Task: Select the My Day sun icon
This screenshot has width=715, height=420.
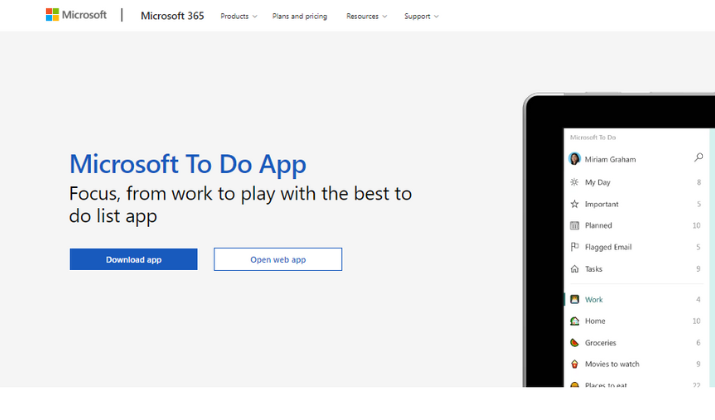Action: pos(575,182)
